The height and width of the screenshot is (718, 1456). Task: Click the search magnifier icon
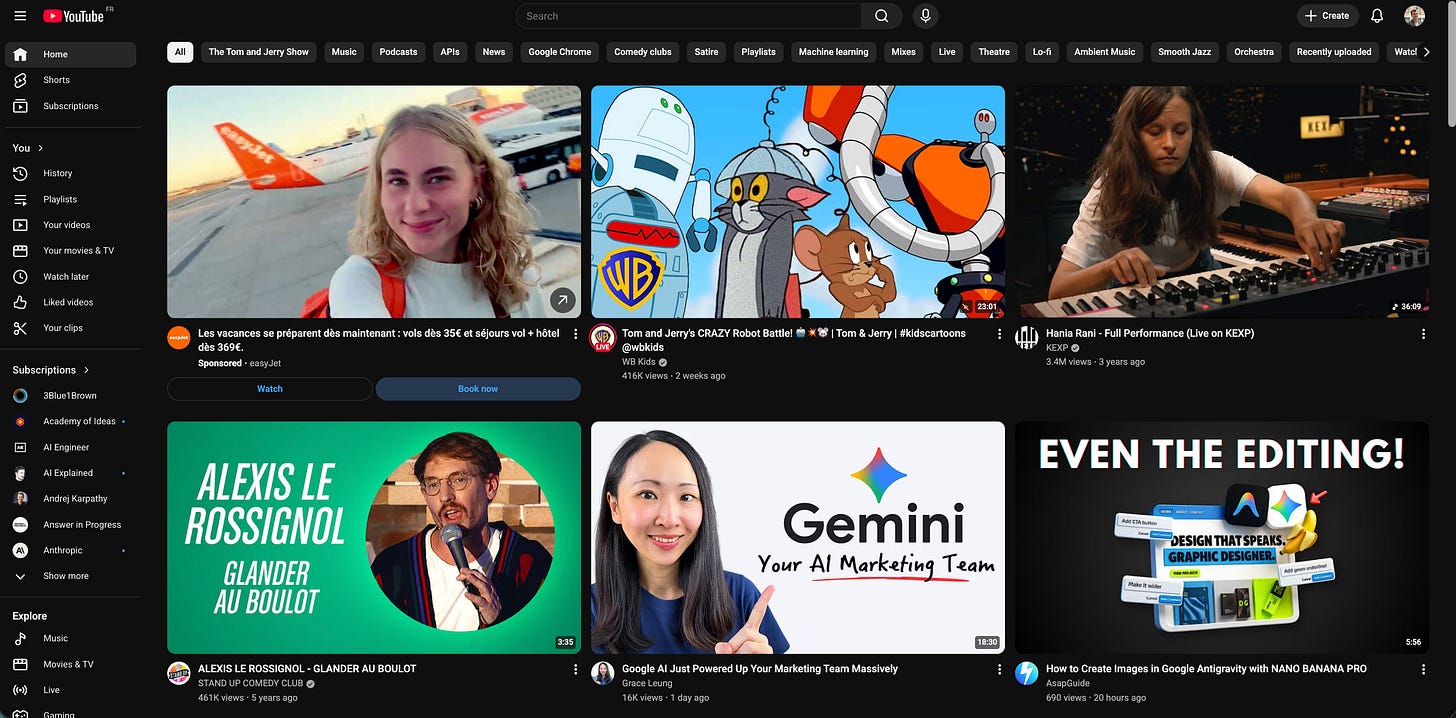[x=879, y=15]
